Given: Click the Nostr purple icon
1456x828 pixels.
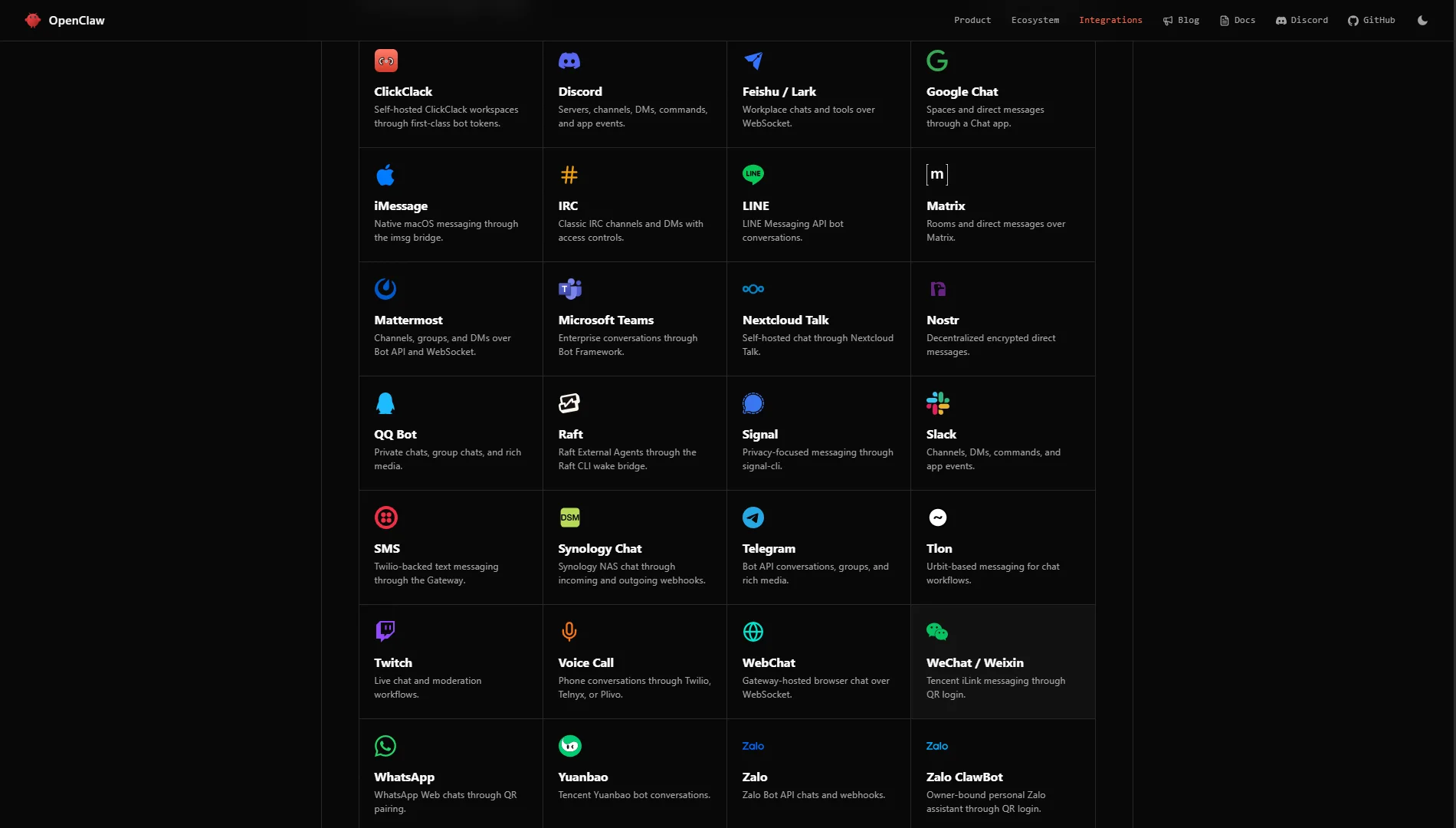Looking at the screenshot, I should coord(938,289).
